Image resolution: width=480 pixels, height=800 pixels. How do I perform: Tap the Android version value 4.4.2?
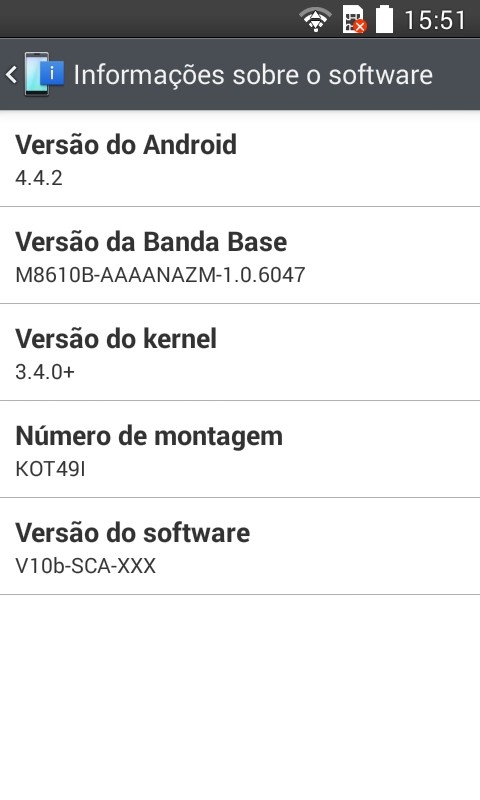(39, 178)
